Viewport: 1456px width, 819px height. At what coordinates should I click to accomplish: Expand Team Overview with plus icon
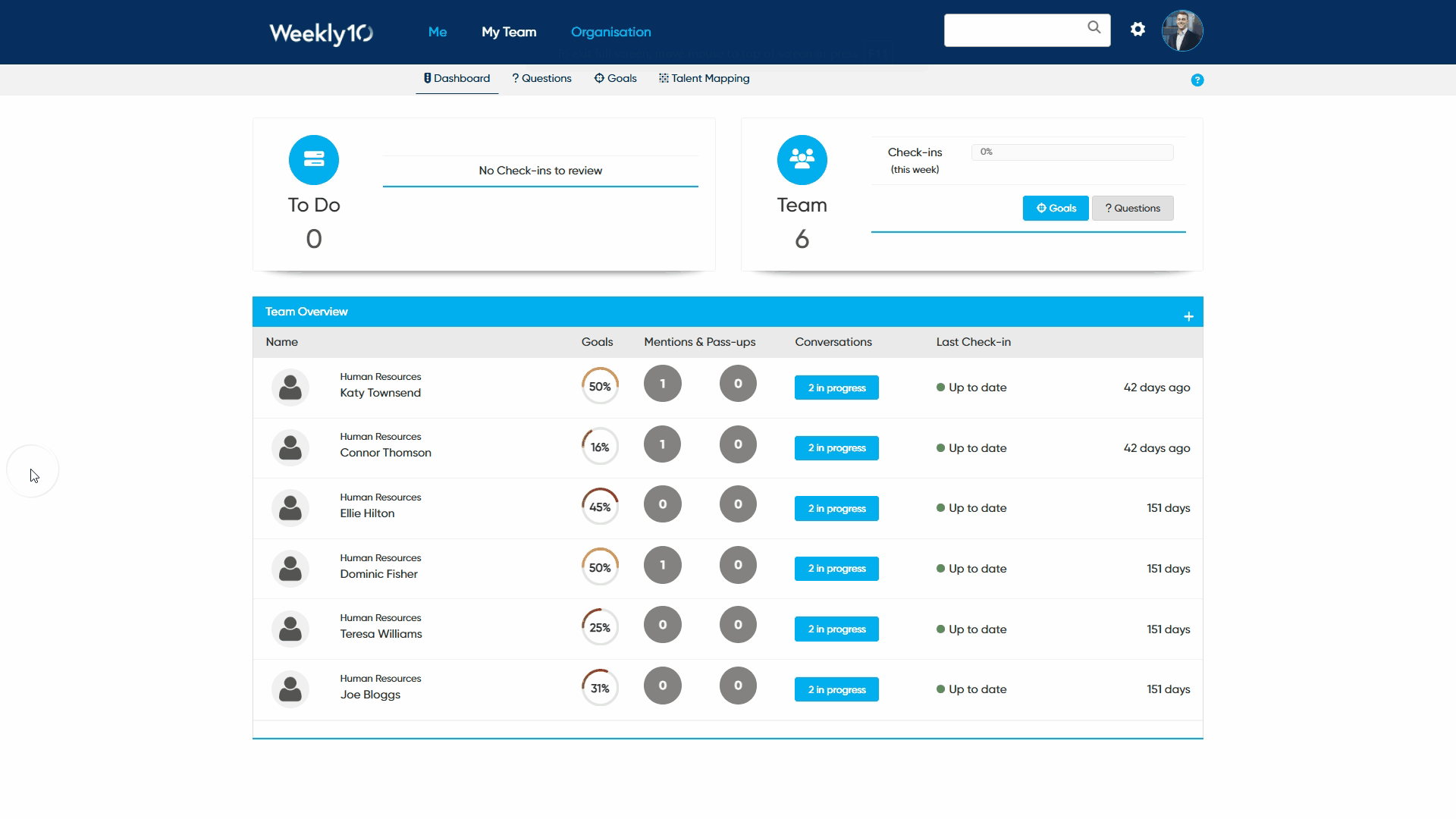[x=1188, y=316]
